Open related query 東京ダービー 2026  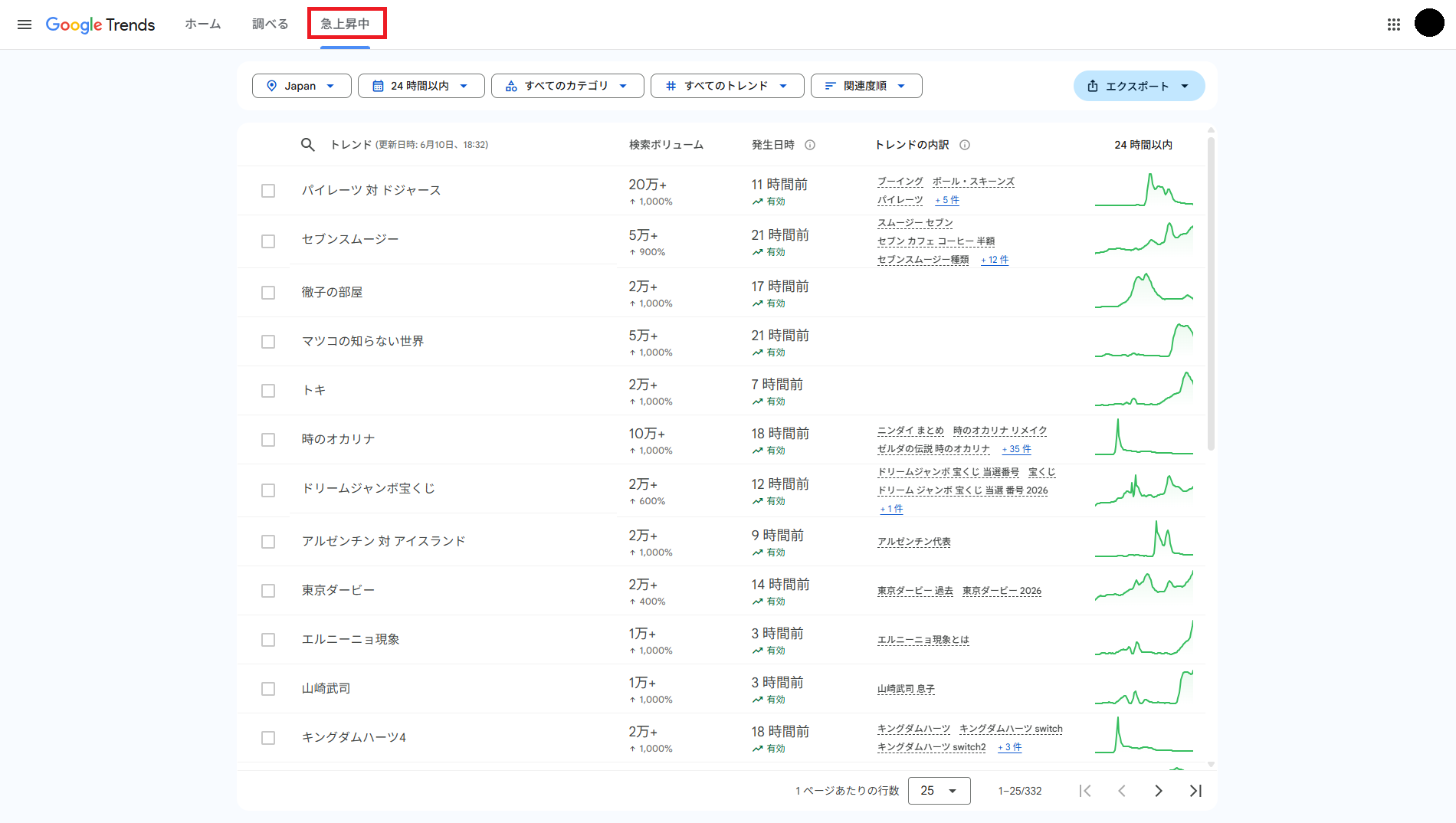point(1002,591)
